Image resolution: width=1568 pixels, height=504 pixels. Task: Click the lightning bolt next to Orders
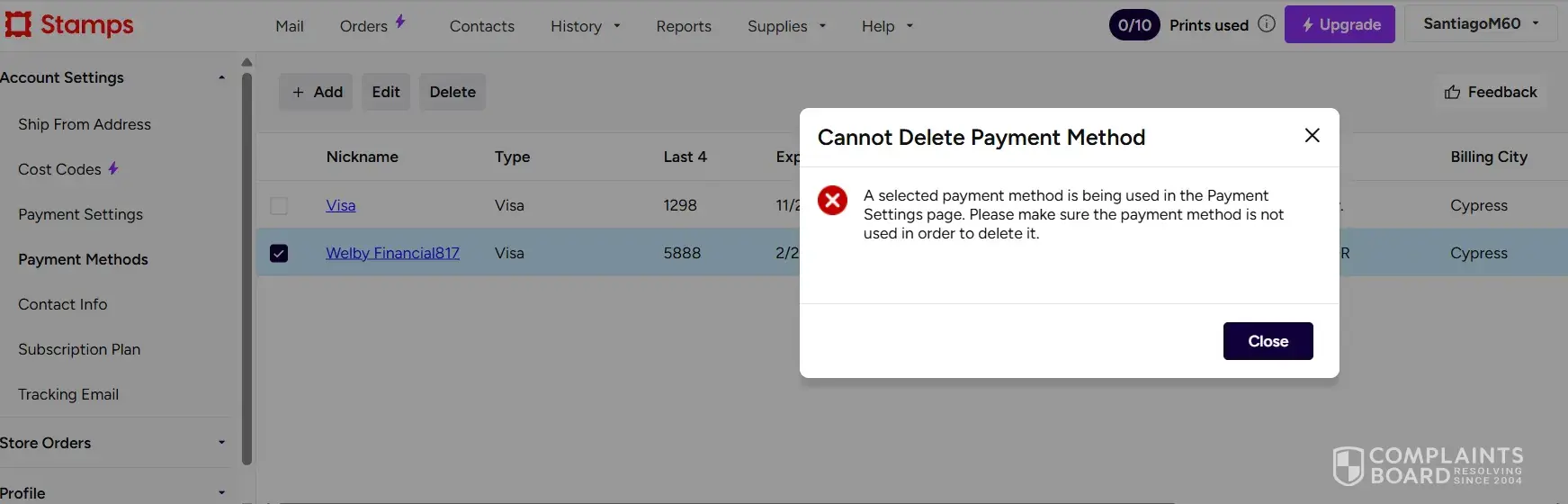(x=400, y=22)
